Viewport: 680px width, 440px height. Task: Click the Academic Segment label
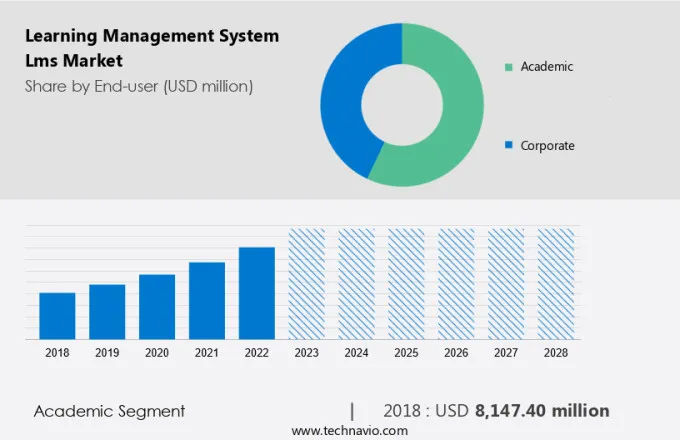(x=109, y=411)
